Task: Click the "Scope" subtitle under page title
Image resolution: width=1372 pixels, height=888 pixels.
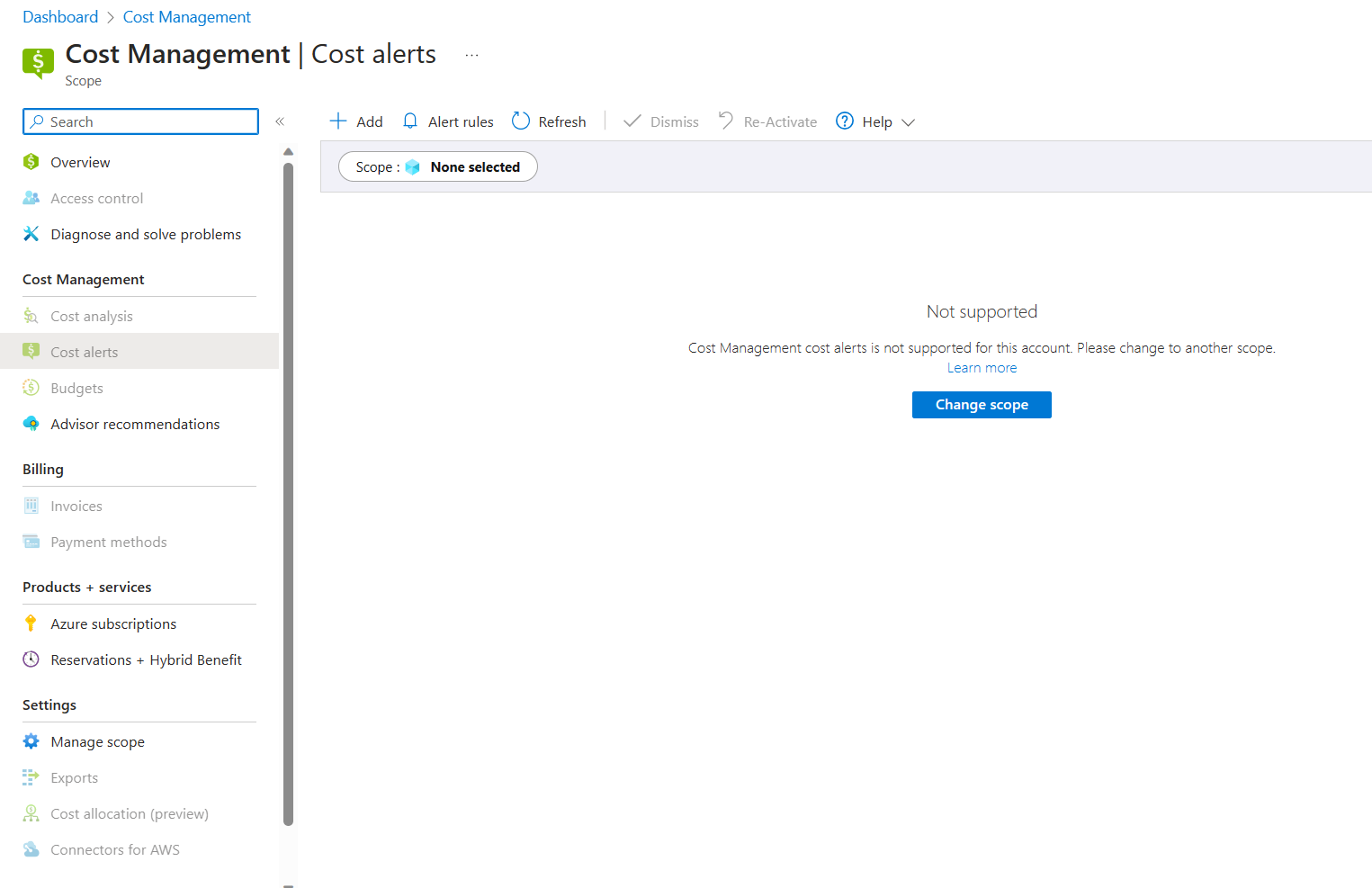Action: [83, 81]
